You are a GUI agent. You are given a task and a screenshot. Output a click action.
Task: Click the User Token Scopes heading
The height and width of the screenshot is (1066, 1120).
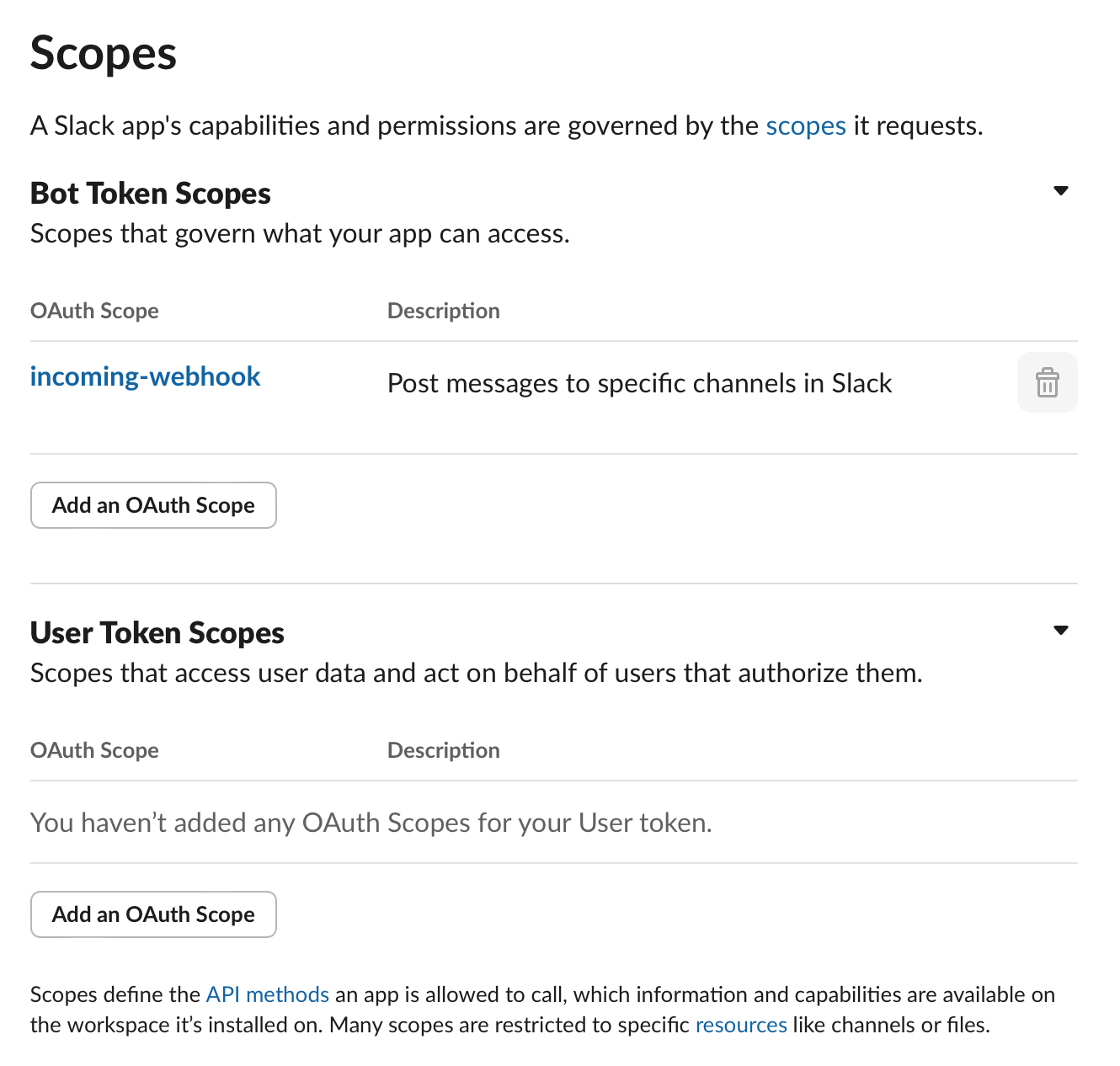157,632
